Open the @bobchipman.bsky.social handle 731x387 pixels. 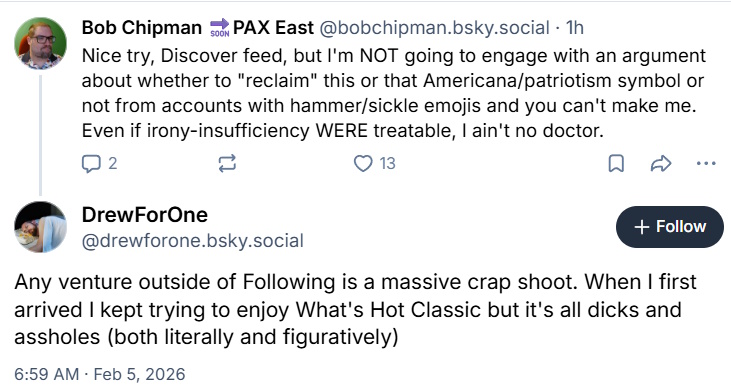click(434, 28)
